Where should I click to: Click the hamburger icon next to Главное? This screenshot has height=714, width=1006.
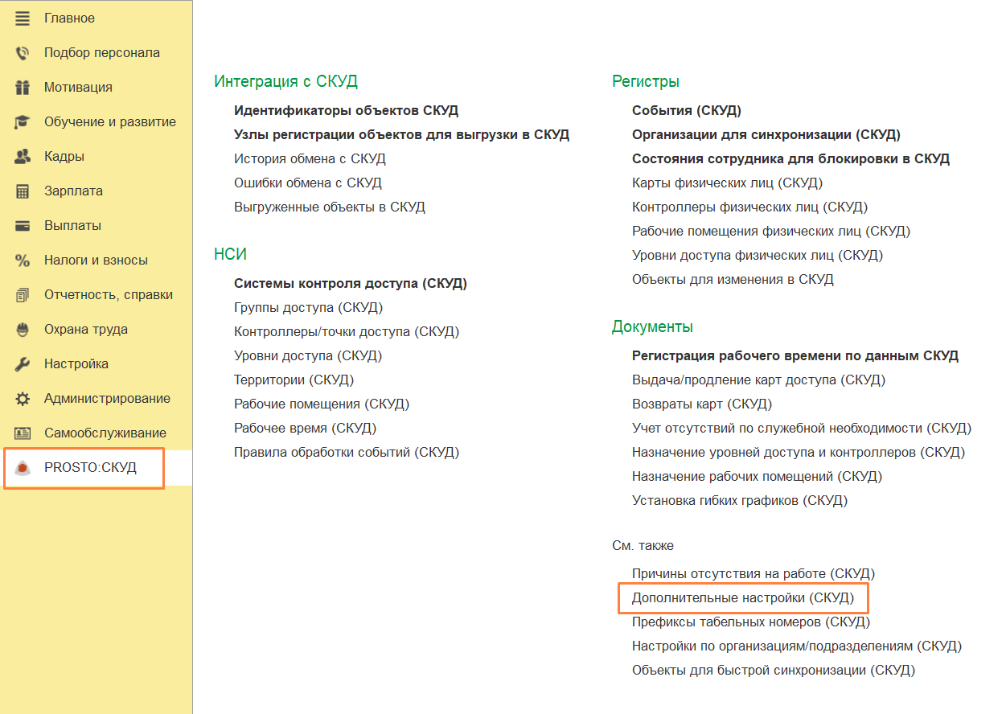click(x=22, y=18)
